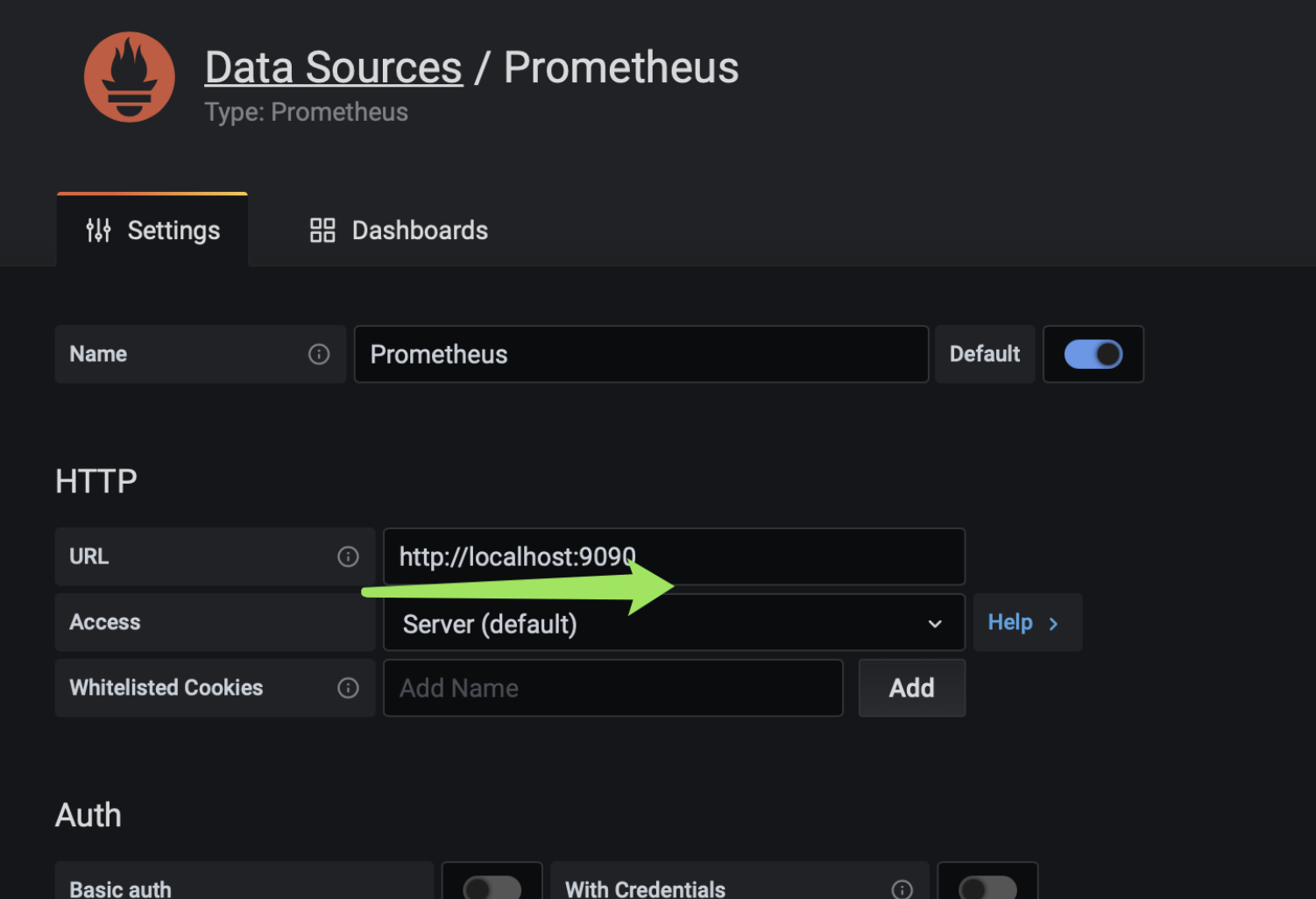Click the Settings tab sliders icon
The height and width of the screenshot is (899, 1316).
pyautogui.click(x=98, y=230)
